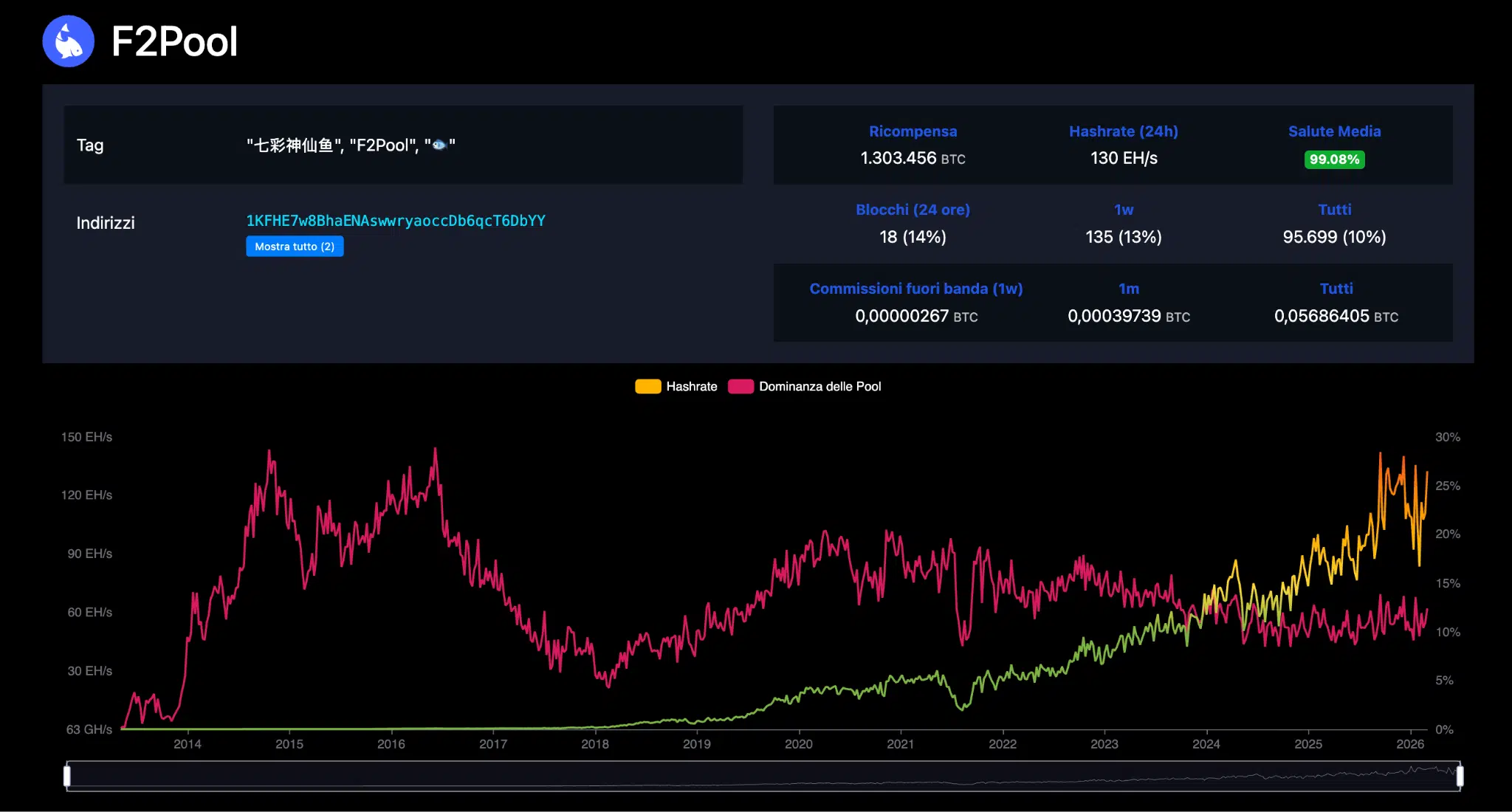Click the F2Pool fish logo icon
Screen dimensions: 1512x812
click(69, 41)
